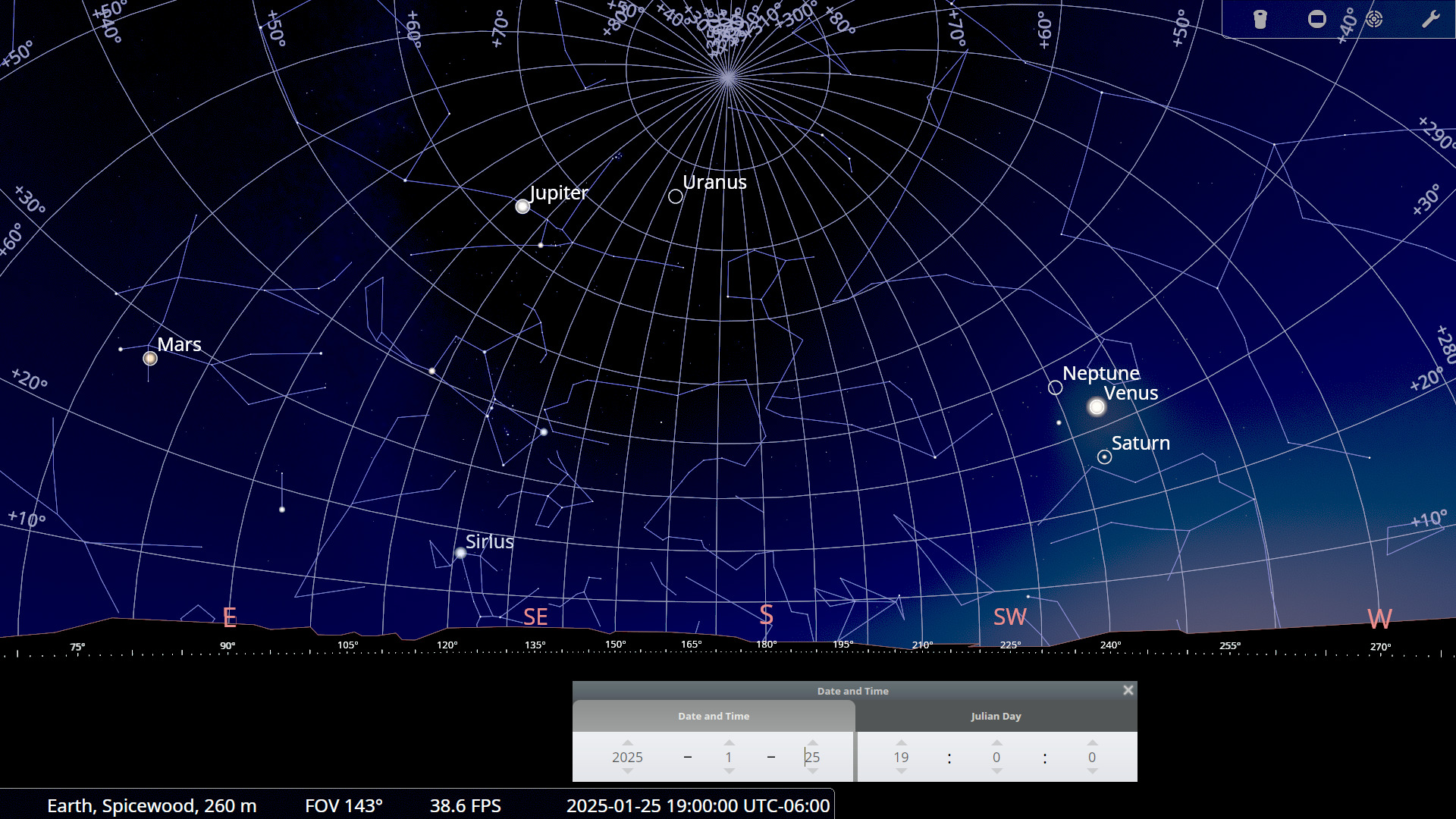
Task: Select the Mars planet marker
Action: 150,359
